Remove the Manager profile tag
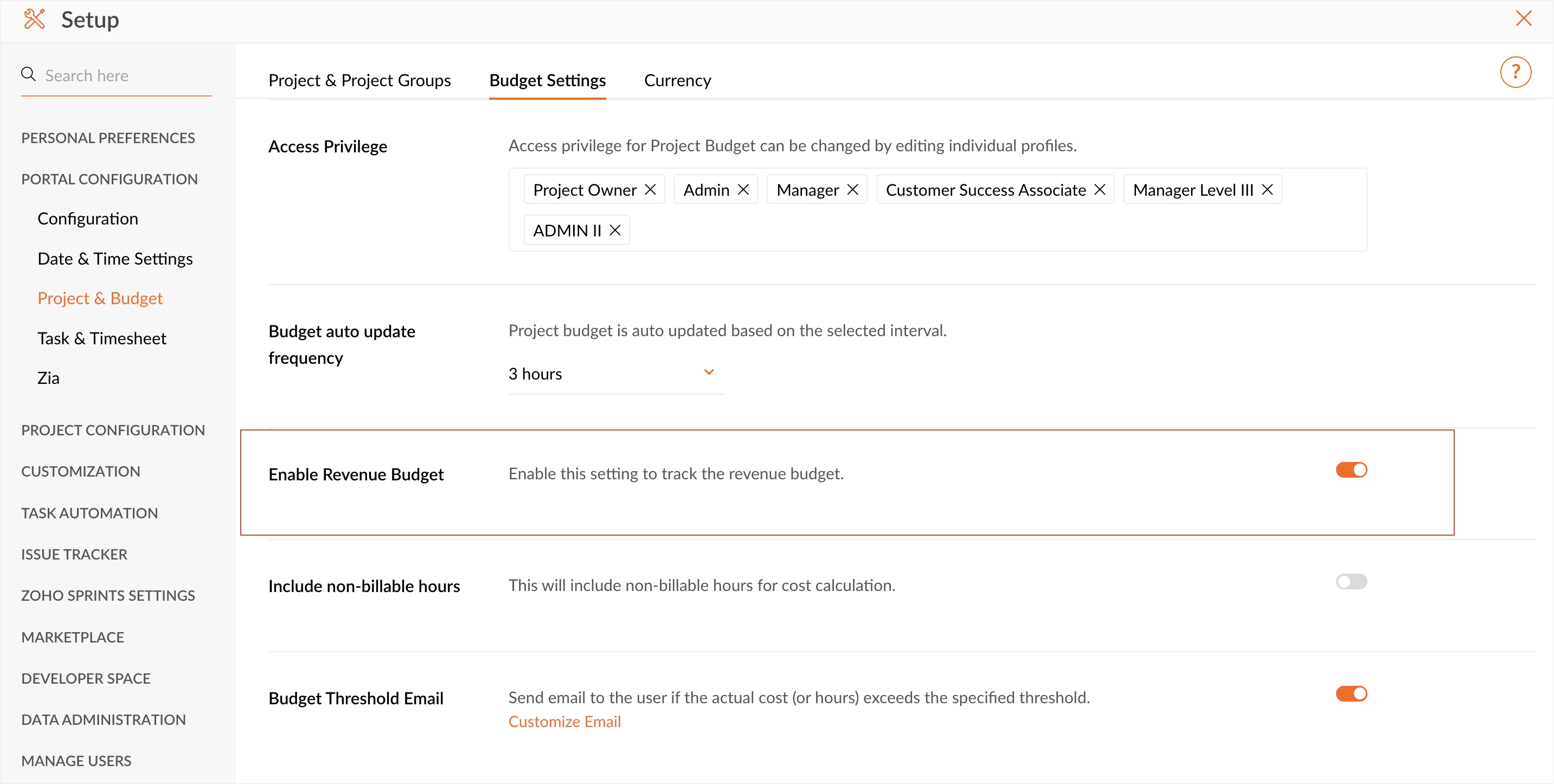 [852, 190]
